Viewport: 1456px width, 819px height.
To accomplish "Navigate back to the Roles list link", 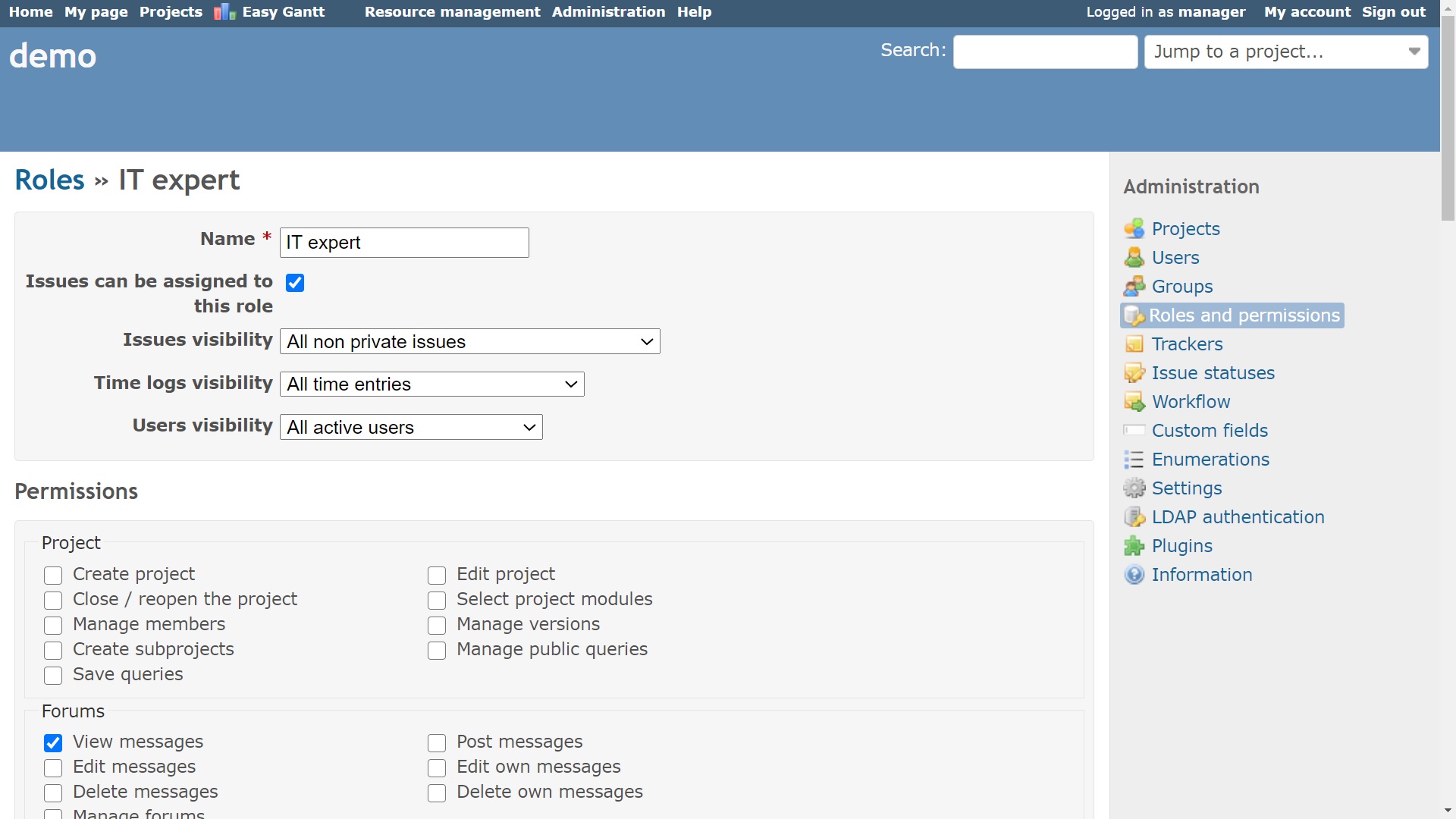I will [49, 180].
